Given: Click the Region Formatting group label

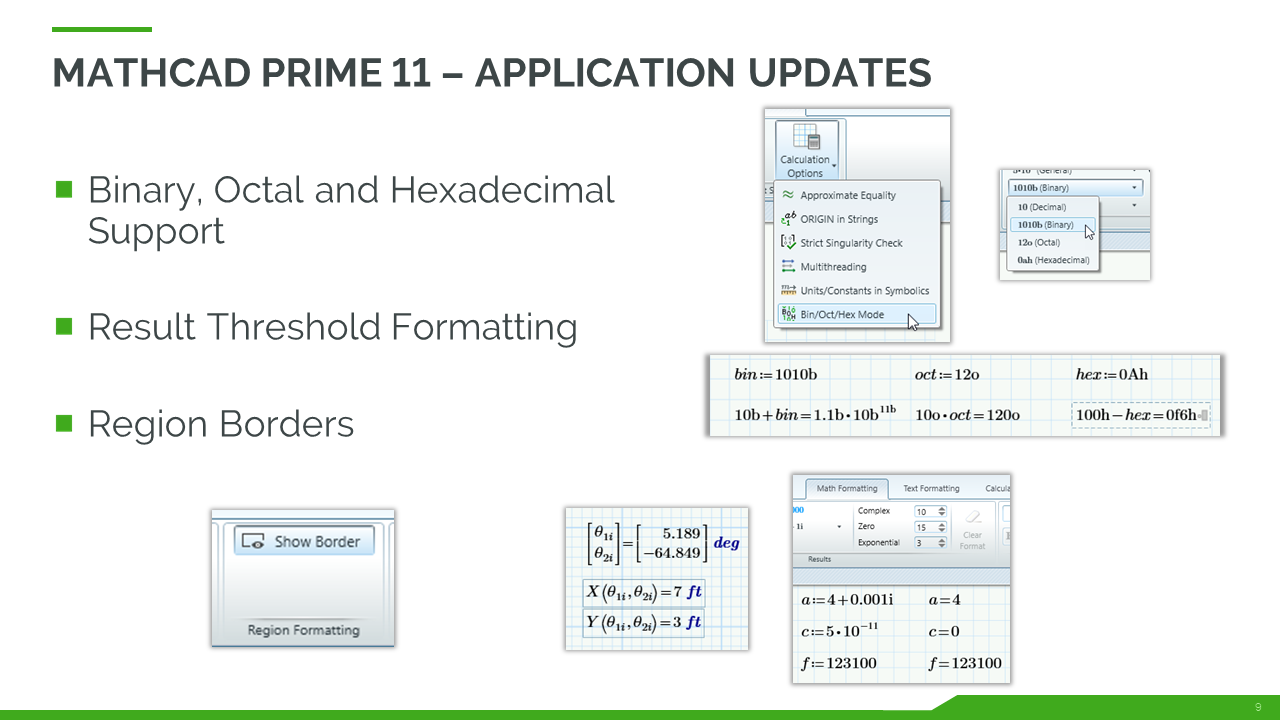Looking at the screenshot, I should 303,630.
